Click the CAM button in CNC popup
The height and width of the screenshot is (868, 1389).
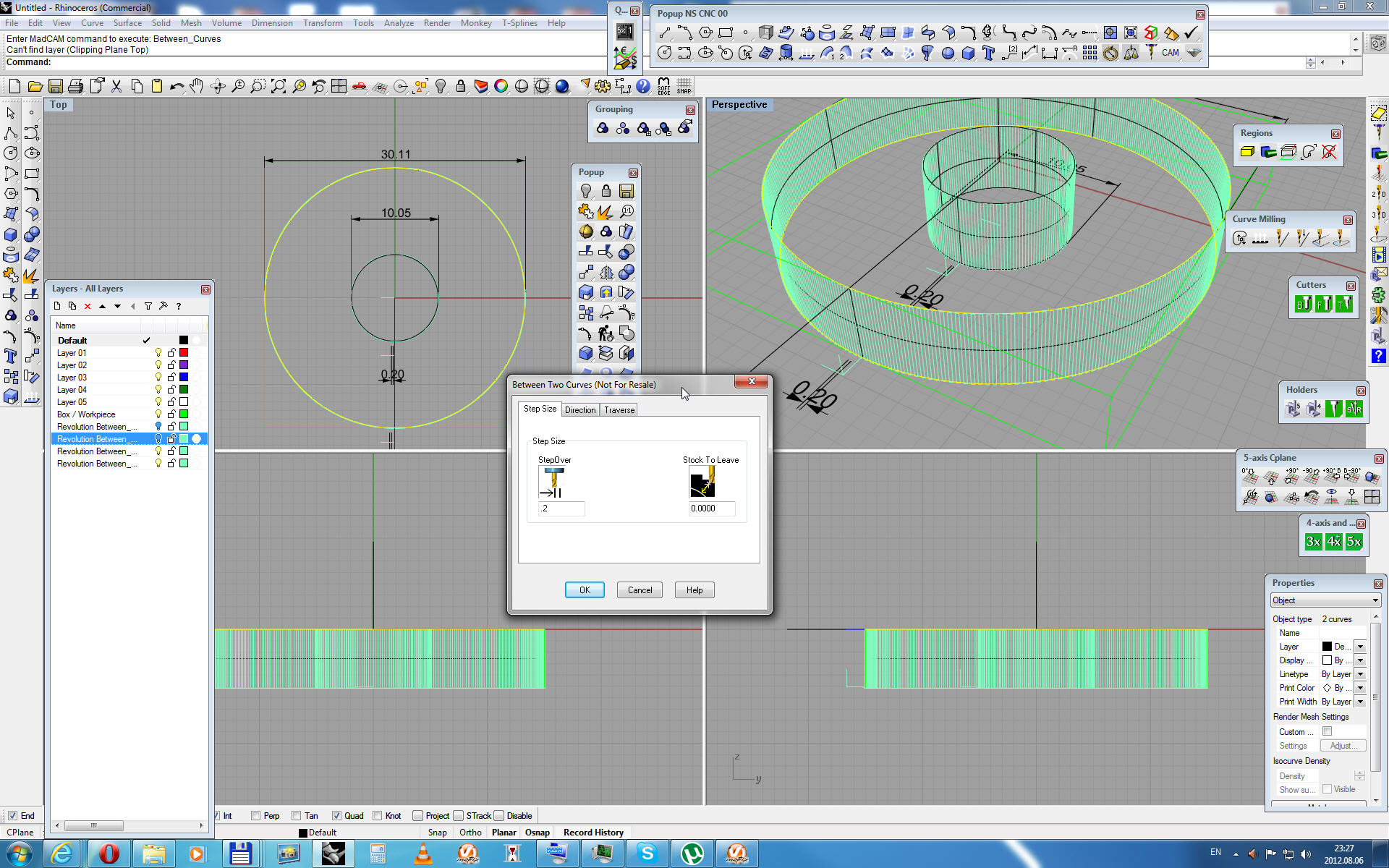point(1170,53)
